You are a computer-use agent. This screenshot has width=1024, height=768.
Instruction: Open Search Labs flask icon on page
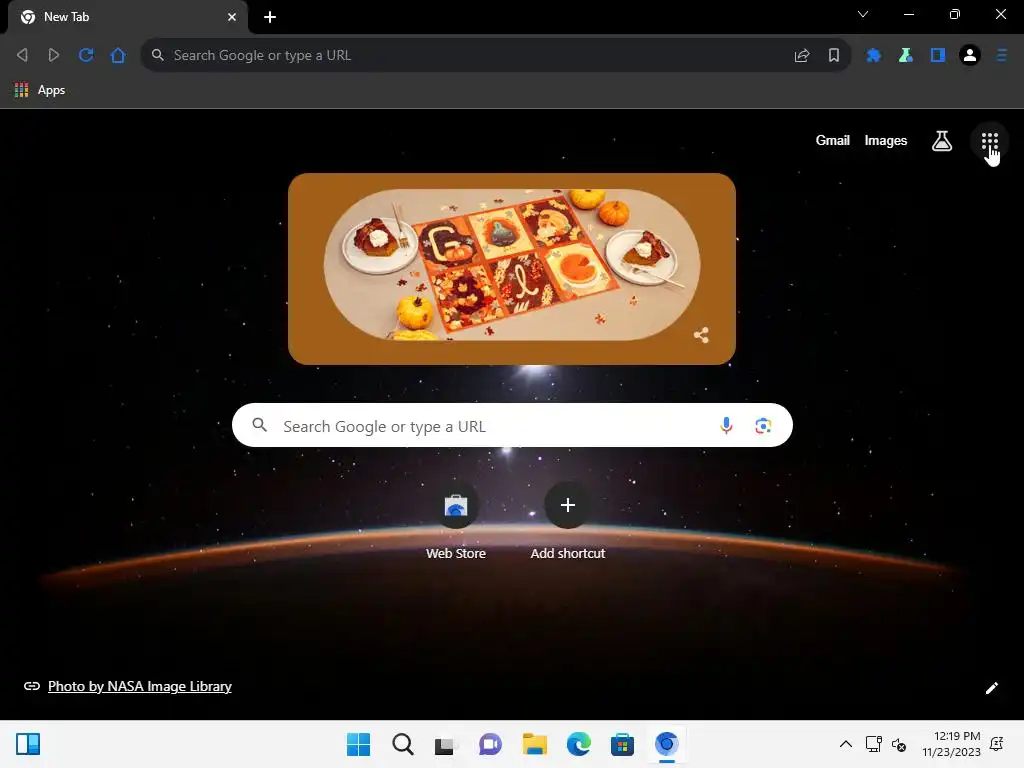click(942, 140)
